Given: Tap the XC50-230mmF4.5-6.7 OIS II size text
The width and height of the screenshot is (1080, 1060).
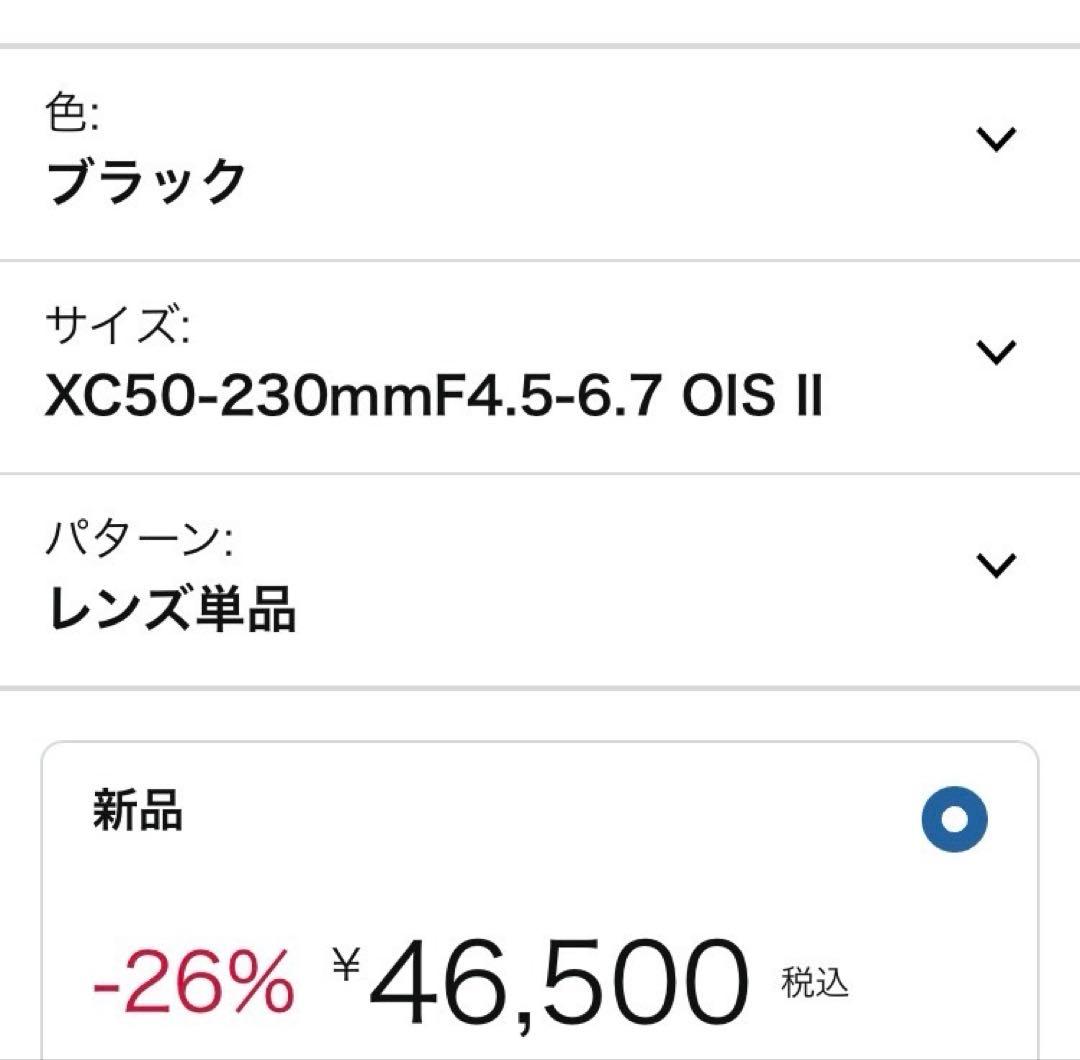Looking at the screenshot, I should [x=434, y=397].
